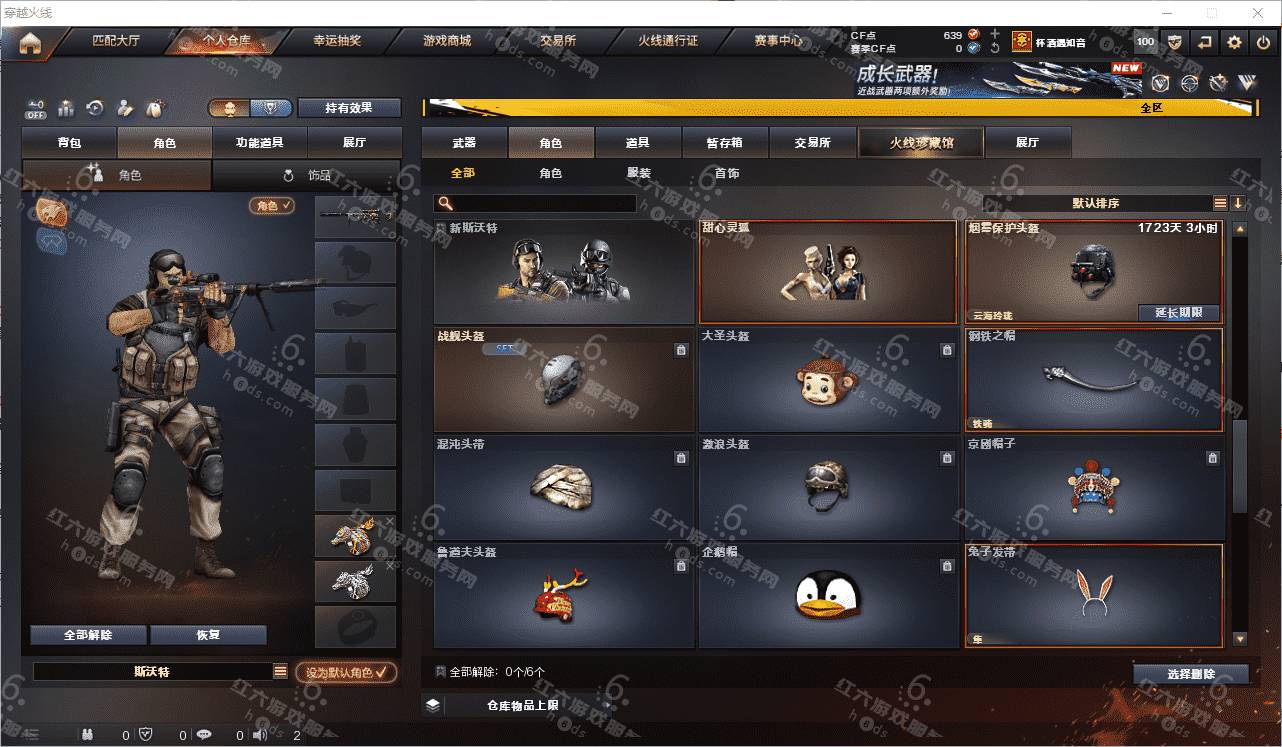Click the power exit icon
This screenshot has height=747, width=1282.
click(x=1263, y=42)
